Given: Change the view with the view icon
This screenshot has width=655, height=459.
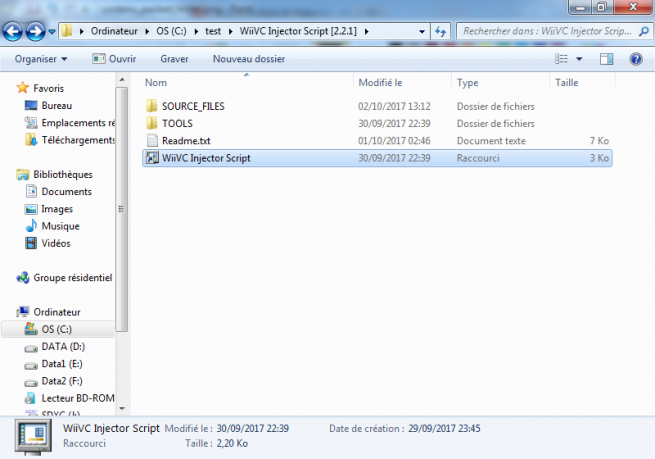Looking at the screenshot, I should click(x=561, y=59).
